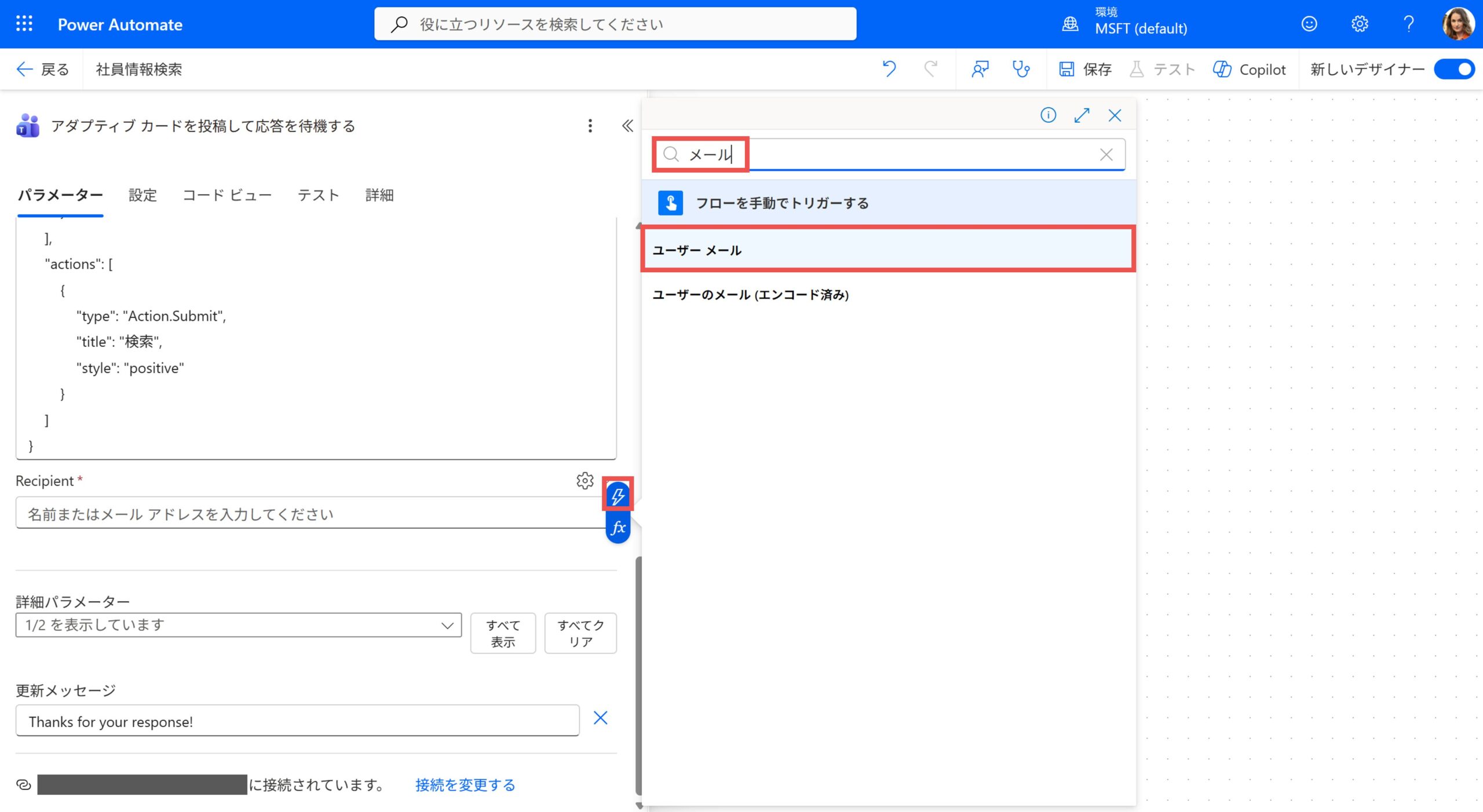1483x812 pixels.
Task: Open the action's three-dot more menu
Action: [x=590, y=126]
